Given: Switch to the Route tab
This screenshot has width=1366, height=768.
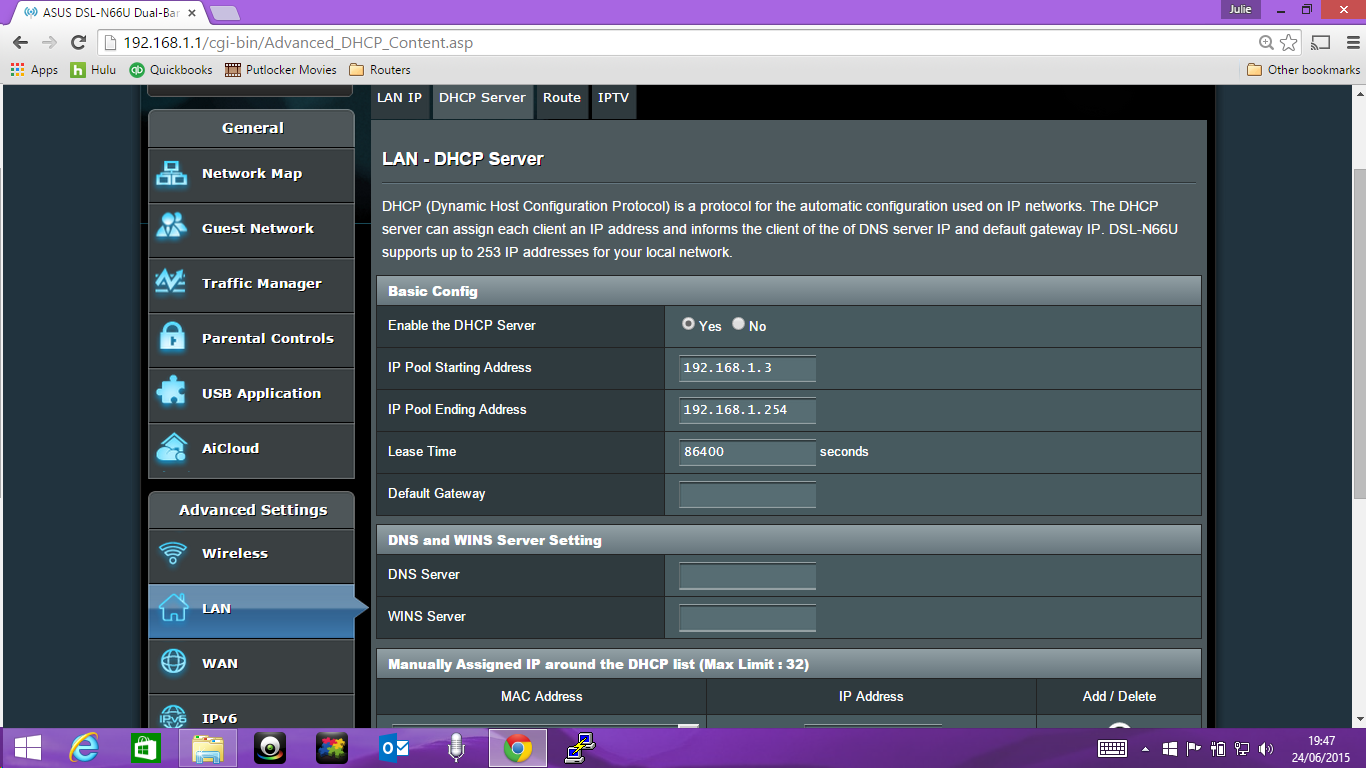Looking at the screenshot, I should tap(562, 98).
